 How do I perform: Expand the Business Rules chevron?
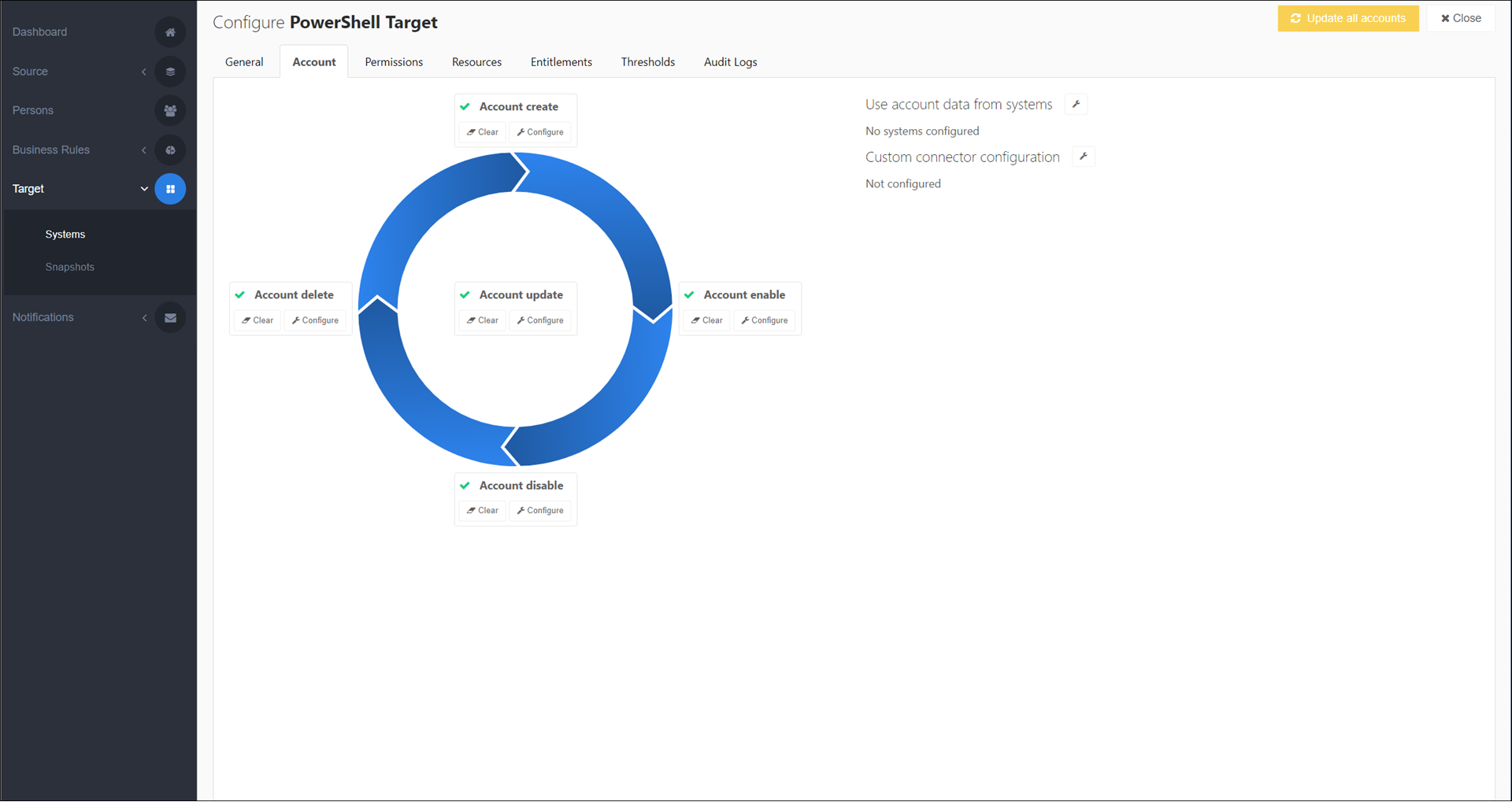[144, 150]
